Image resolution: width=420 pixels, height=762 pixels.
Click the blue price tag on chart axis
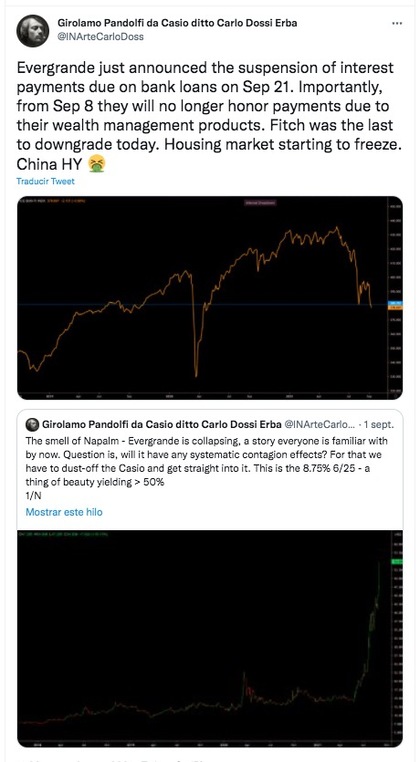click(394, 303)
